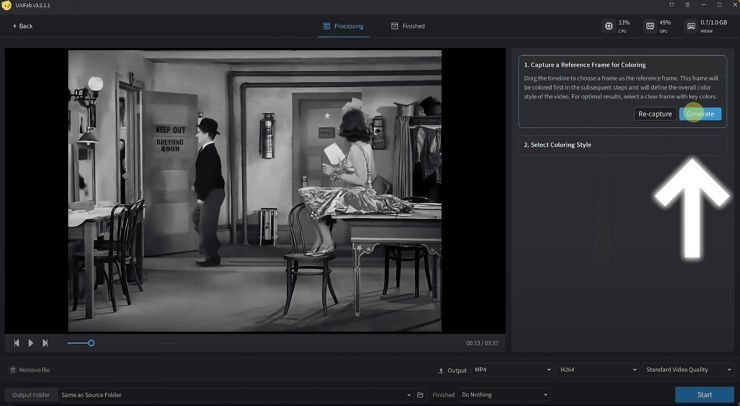Click the Generate button

pos(700,114)
